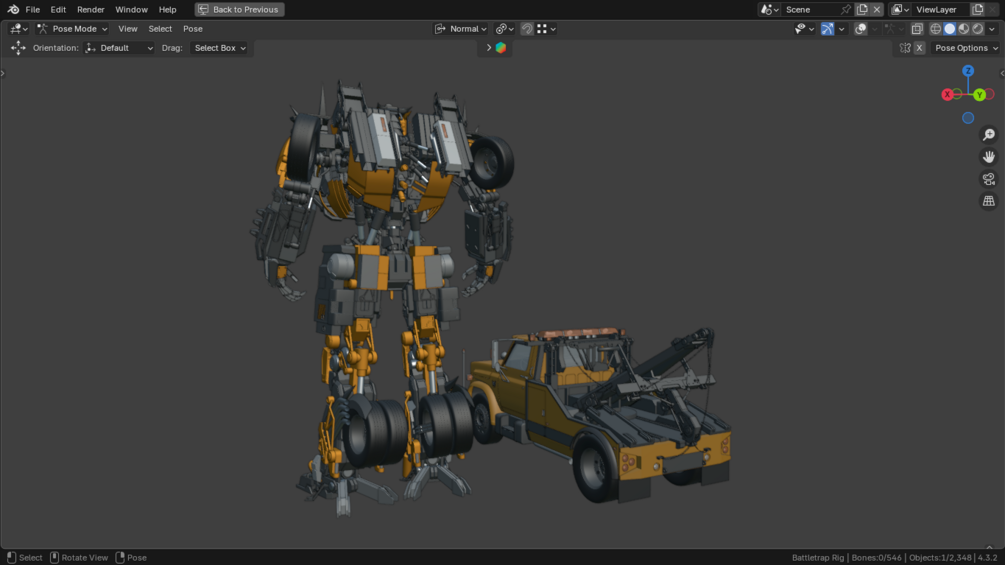Open the Window menu
Viewport: 1005px width, 565px height.
131,10
